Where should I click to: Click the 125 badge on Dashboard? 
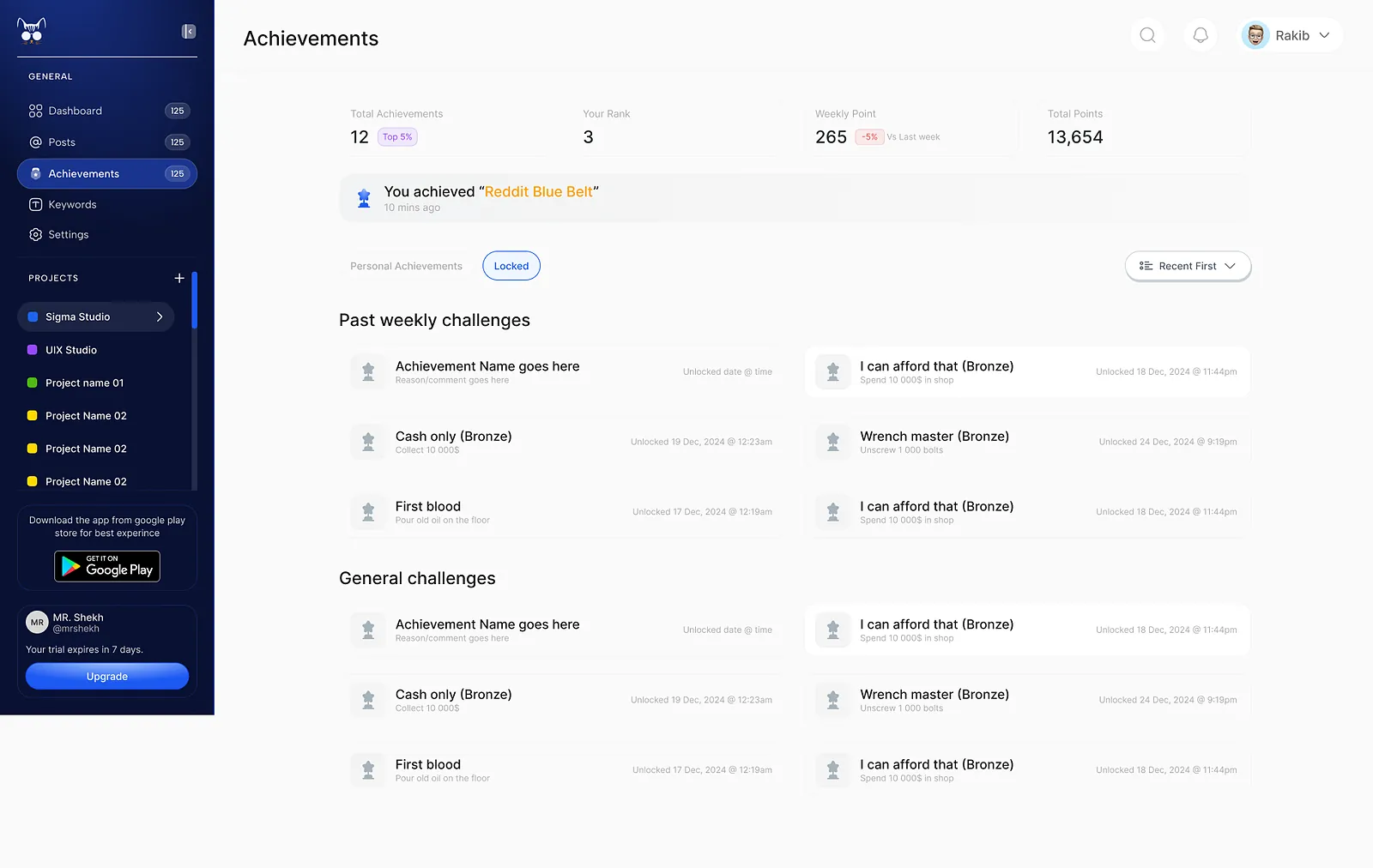point(177,111)
